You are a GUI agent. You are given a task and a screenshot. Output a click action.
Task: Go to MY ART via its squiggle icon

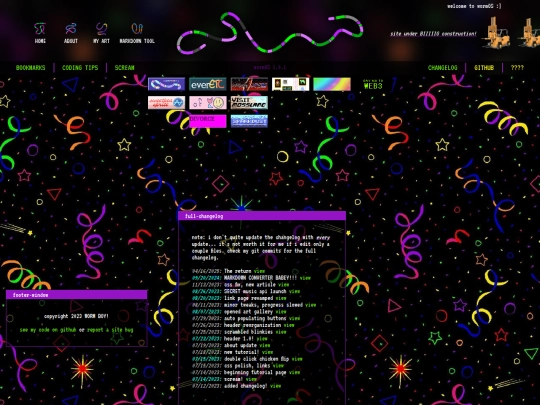(x=101, y=29)
